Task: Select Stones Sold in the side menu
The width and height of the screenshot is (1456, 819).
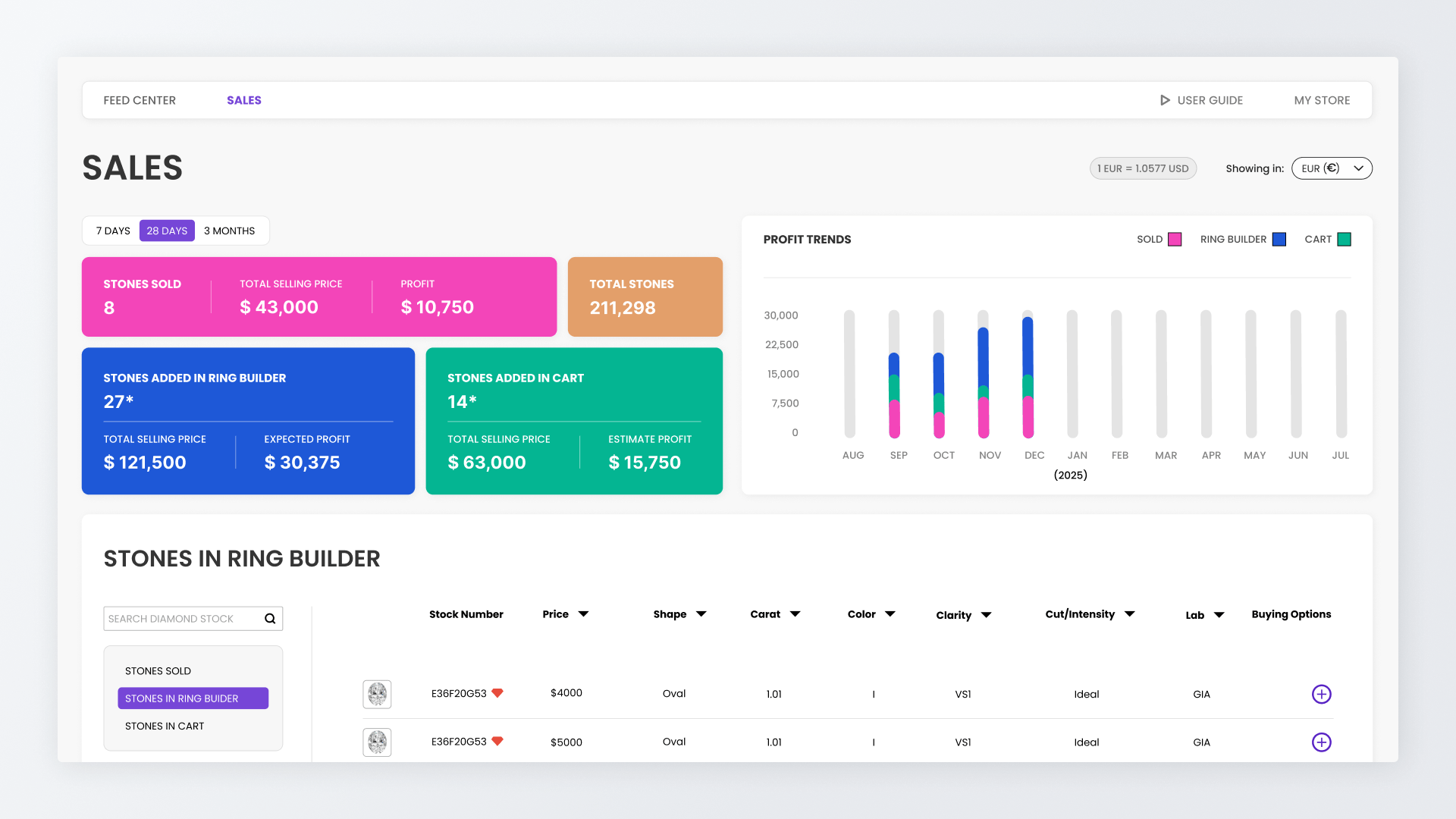Action: (x=158, y=671)
